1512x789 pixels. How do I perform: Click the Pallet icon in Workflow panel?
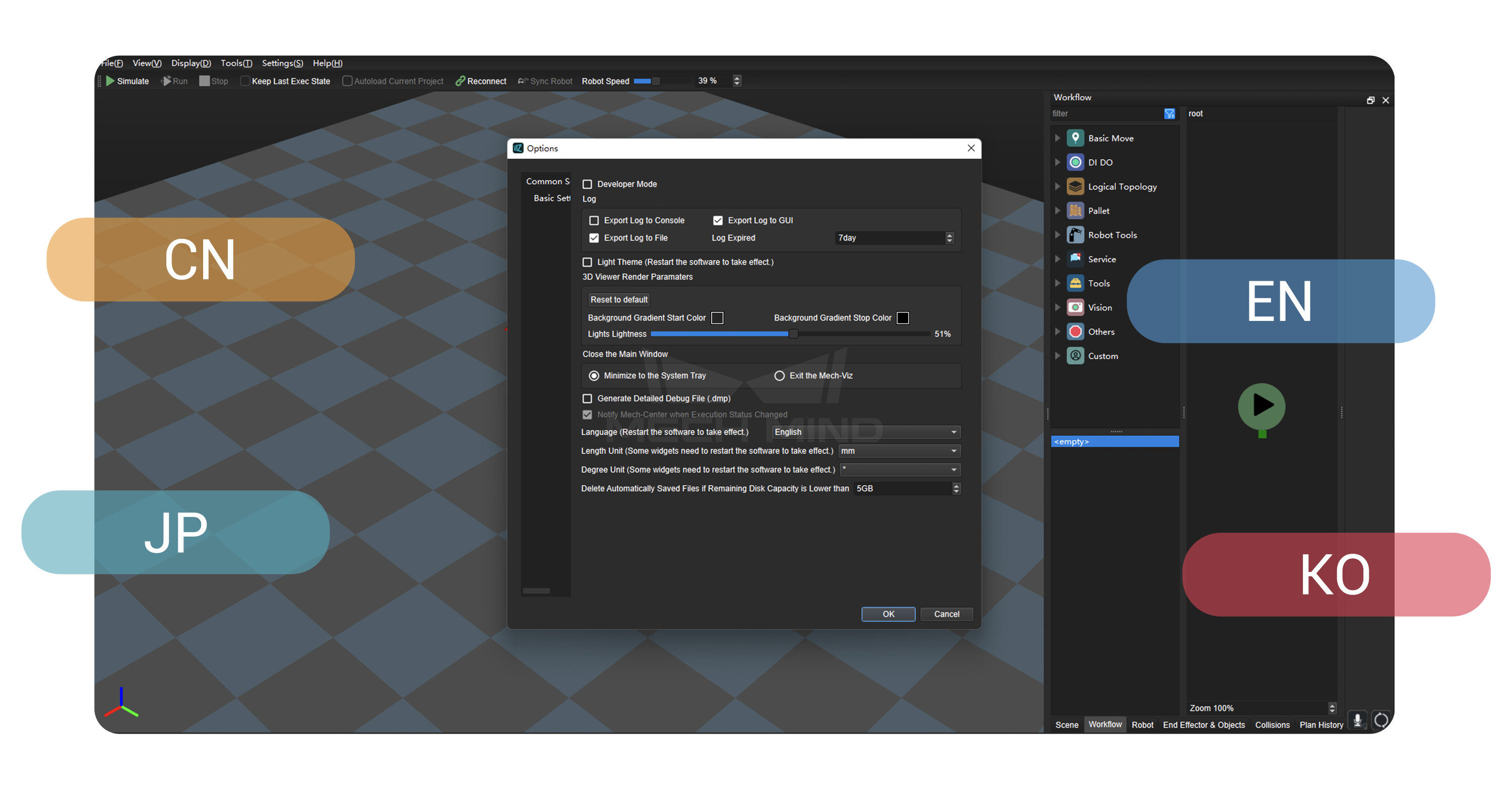tap(1076, 211)
